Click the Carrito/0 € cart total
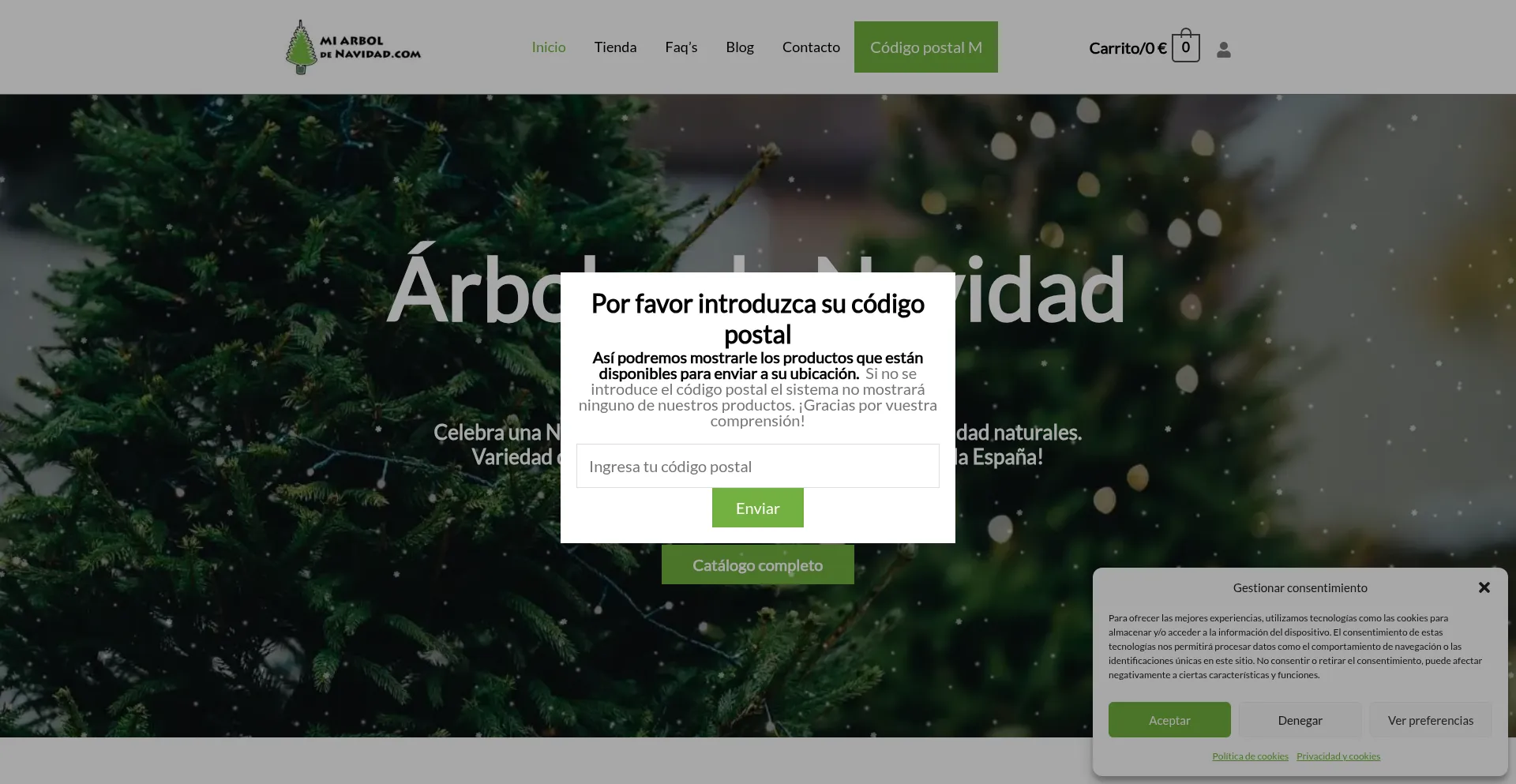This screenshot has height=784, width=1516. [x=1127, y=48]
